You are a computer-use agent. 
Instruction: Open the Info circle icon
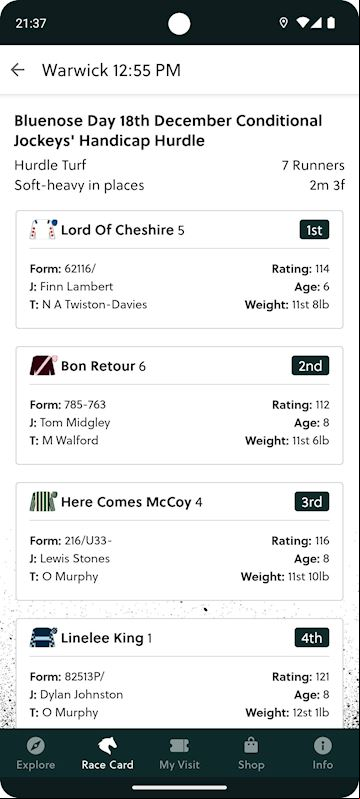(323, 746)
